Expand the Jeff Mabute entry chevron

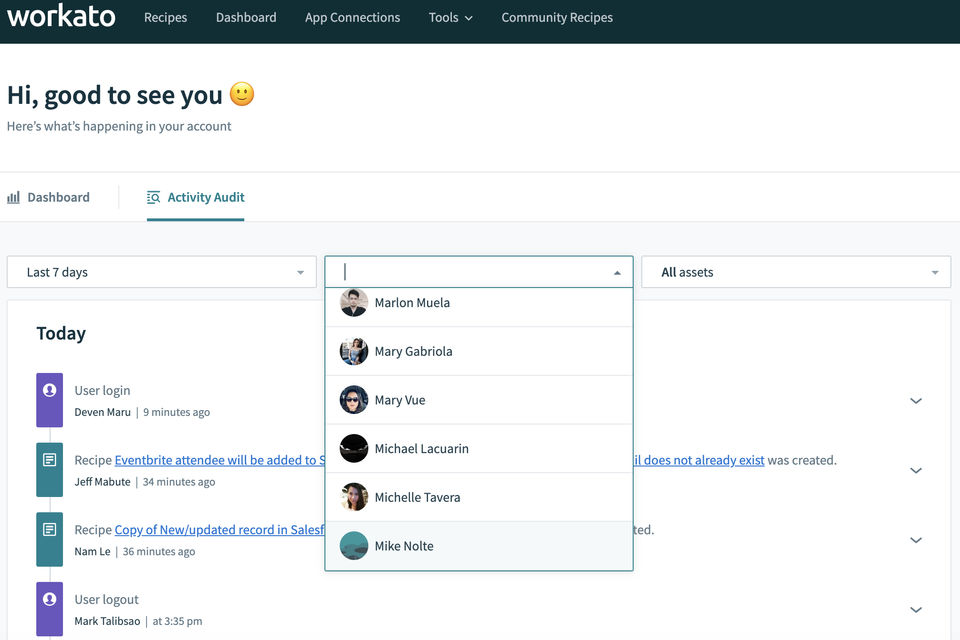pos(916,470)
